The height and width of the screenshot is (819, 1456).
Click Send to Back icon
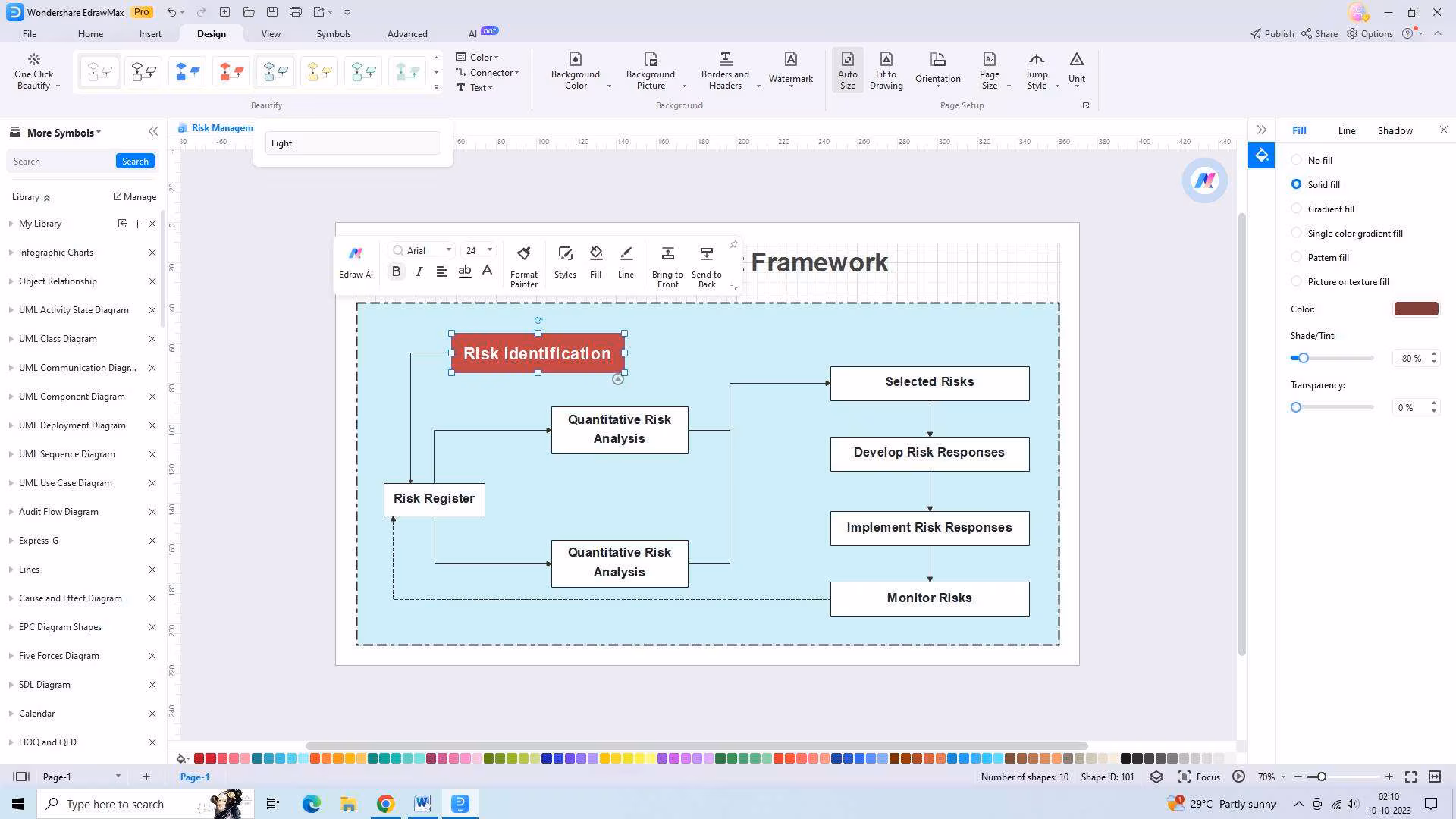[x=706, y=254]
